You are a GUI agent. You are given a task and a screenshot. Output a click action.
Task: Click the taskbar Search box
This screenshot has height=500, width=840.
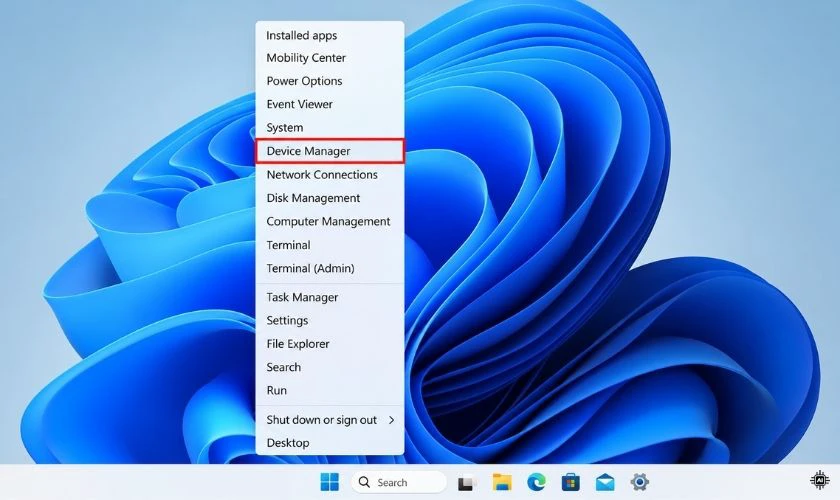pyautogui.click(x=399, y=482)
